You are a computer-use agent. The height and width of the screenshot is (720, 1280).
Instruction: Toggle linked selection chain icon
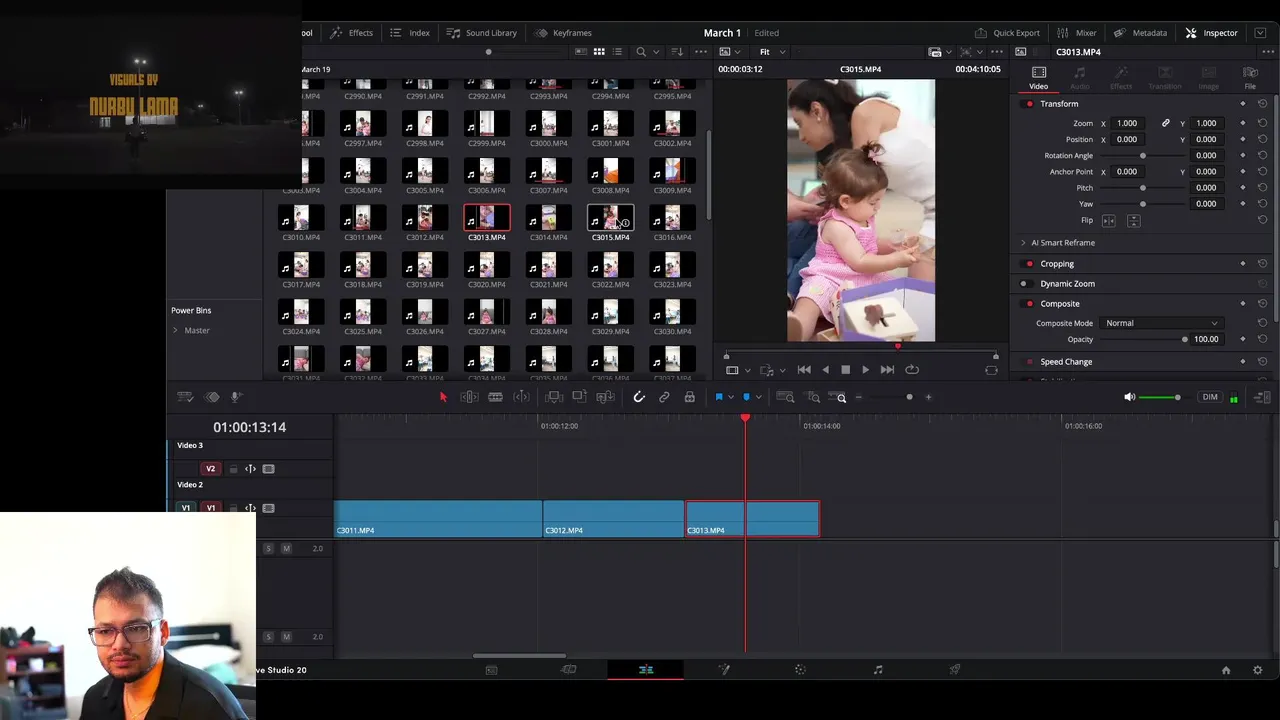[664, 397]
